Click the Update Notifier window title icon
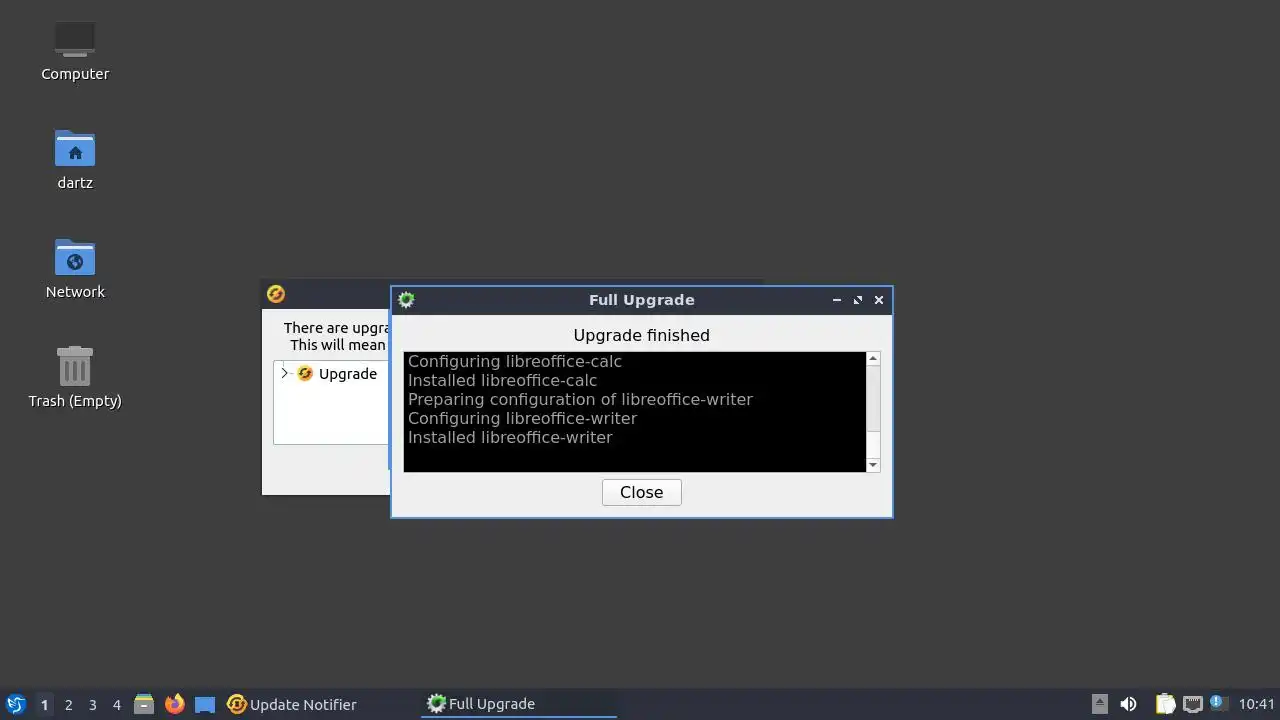This screenshot has width=1280, height=720. (x=276, y=294)
